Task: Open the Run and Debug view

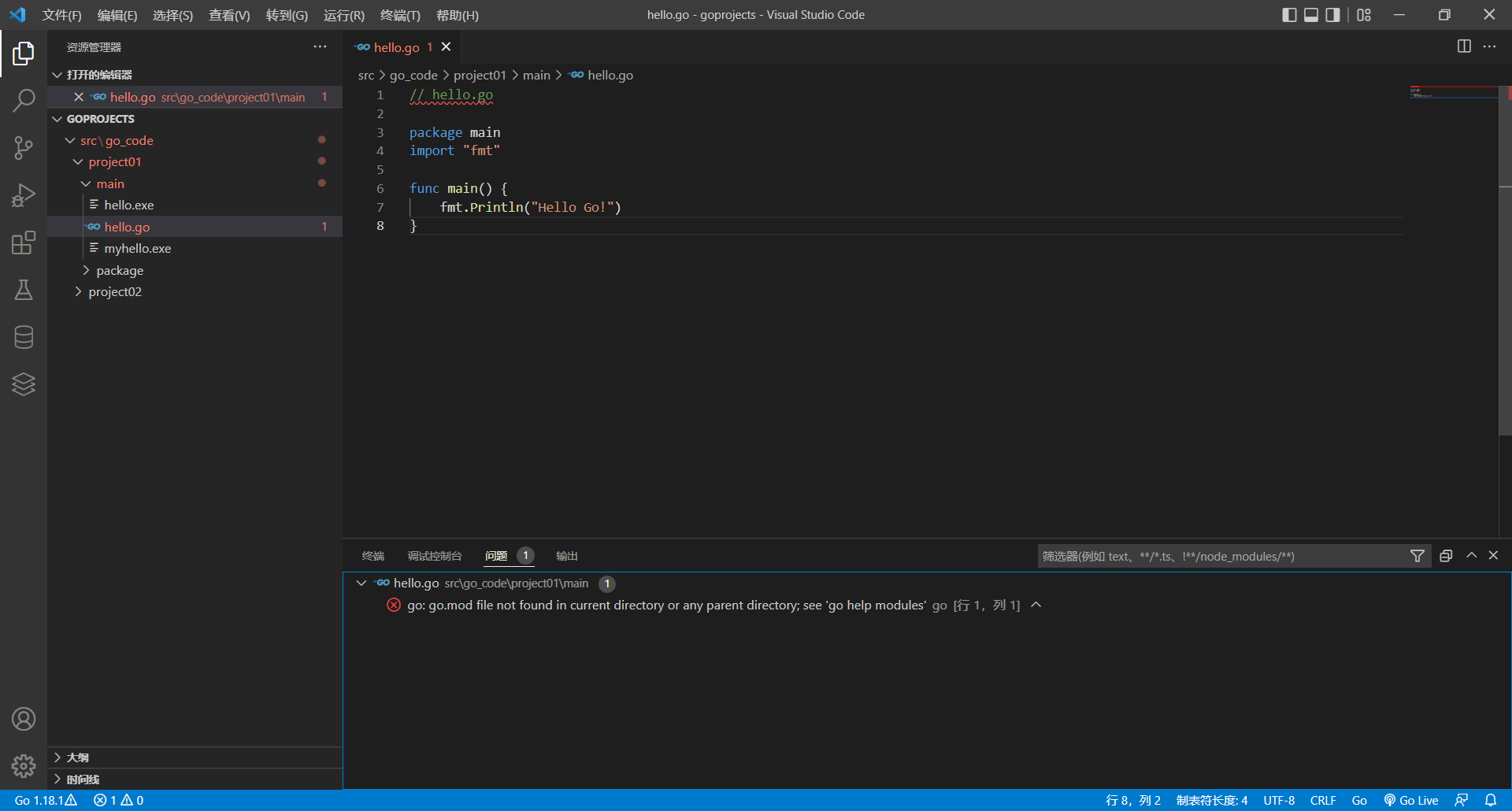Action: pyautogui.click(x=24, y=195)
